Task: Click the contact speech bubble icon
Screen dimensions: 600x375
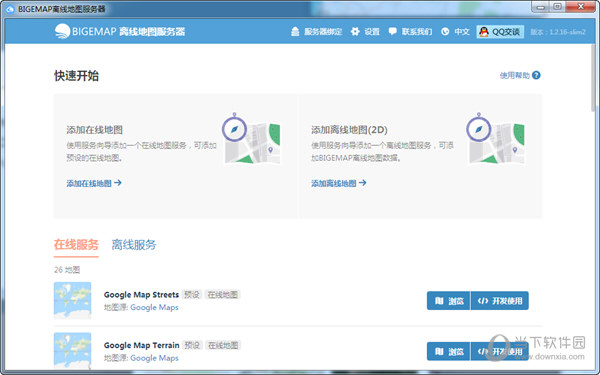Action: click(393, 31)
